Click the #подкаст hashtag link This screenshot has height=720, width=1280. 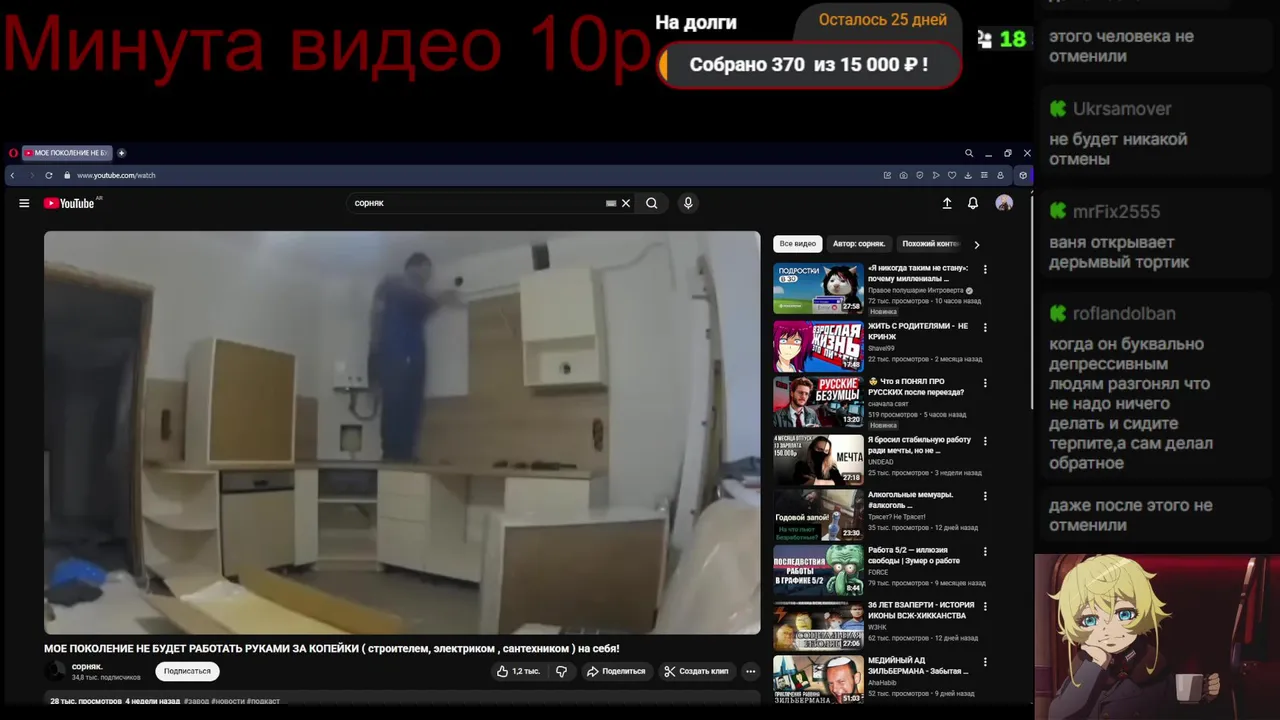click(x=264, y=701)
